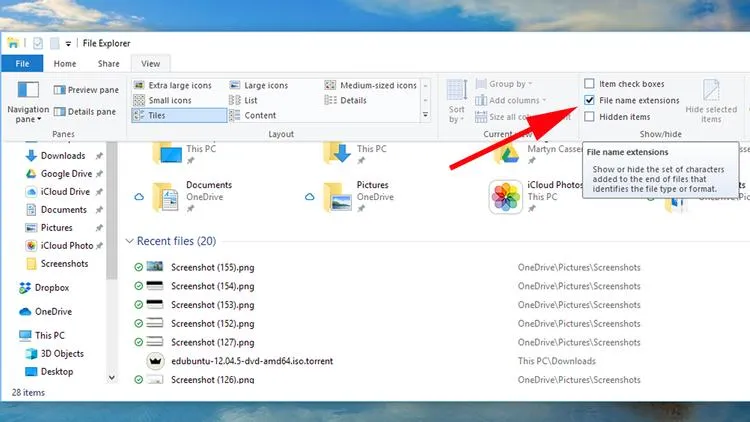Viewport: 750px width, 422px height.
Task: Select edubuntu-12.04.5-dvd-amd64.iso.torrent file
Action: 252,361
